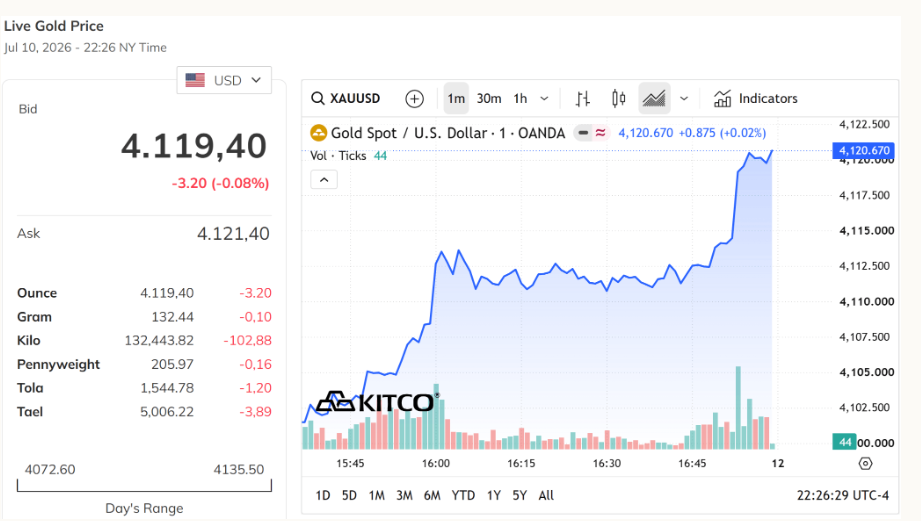Open the Indicators menu
Screen dimensions: 921x521
tap(755, 99)
